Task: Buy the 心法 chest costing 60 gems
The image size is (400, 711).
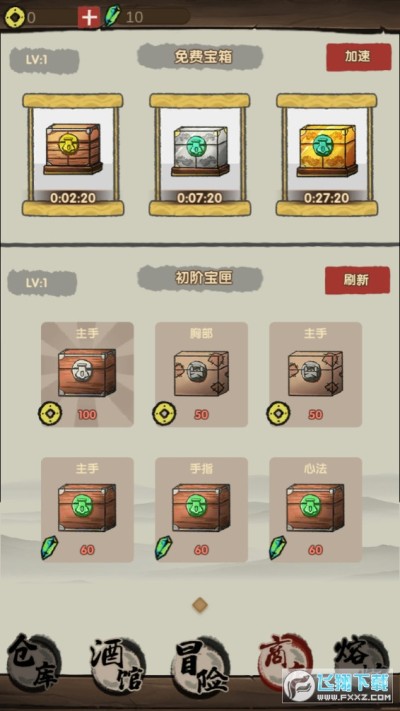Action: click(x=316, y=510)
